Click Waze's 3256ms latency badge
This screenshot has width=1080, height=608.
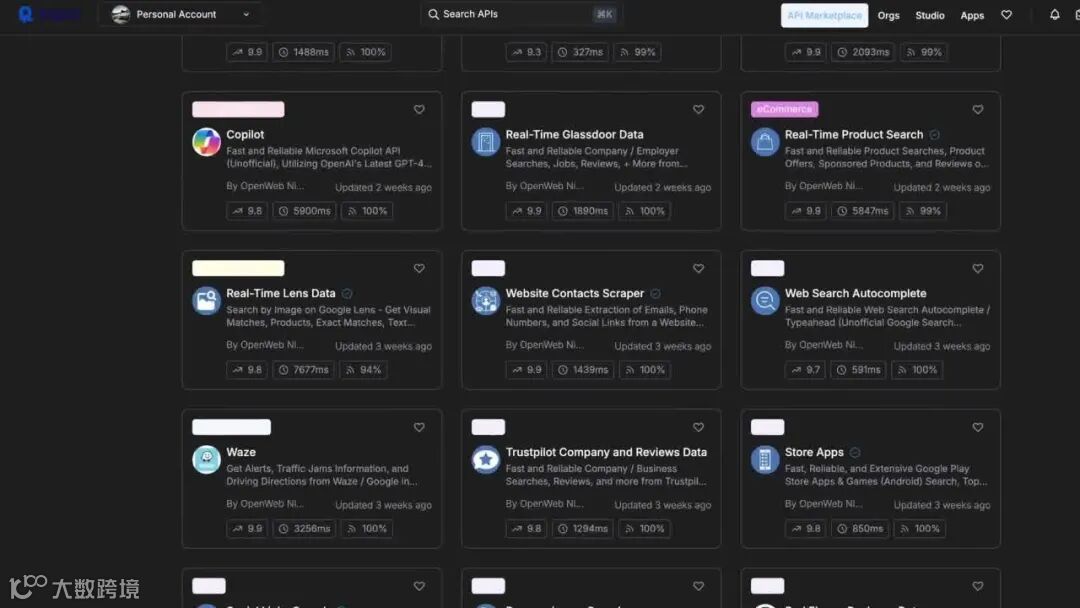point(304,529)
